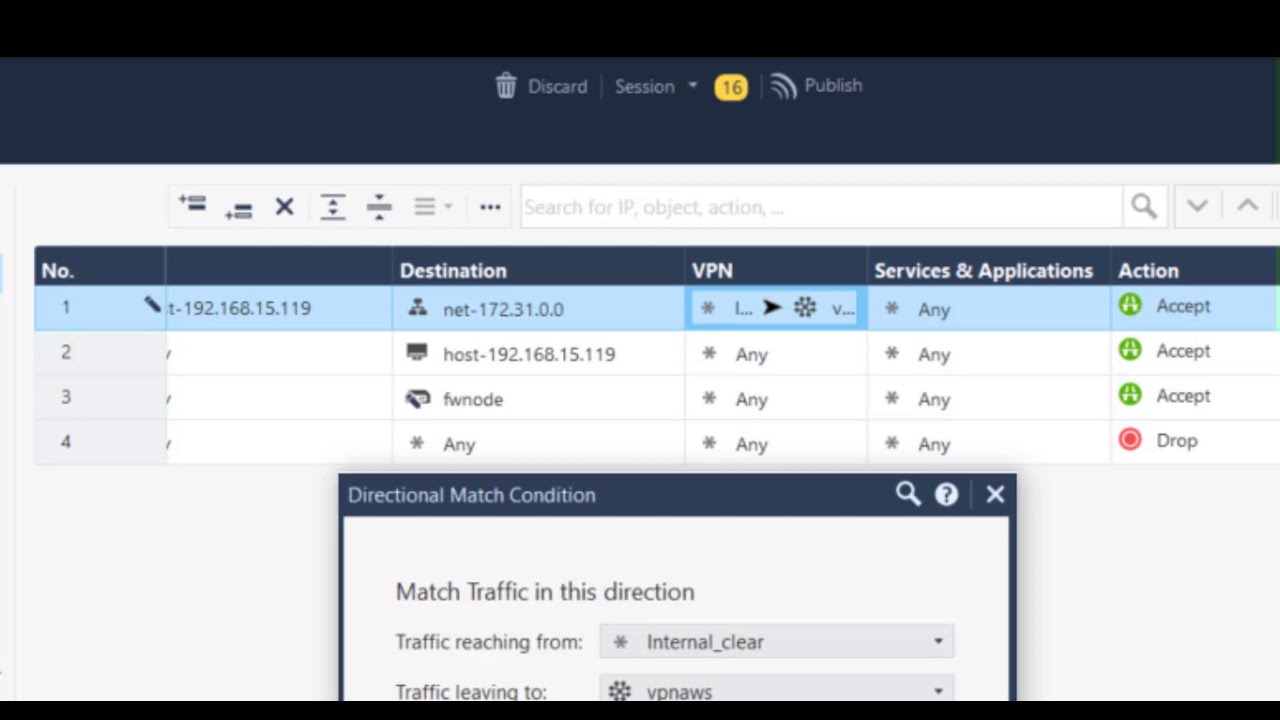Image resolution: width=1280 pixels, height=720 pixels.
Task: Close the Directional Match Condition dialog
Action: pos(995,494)
